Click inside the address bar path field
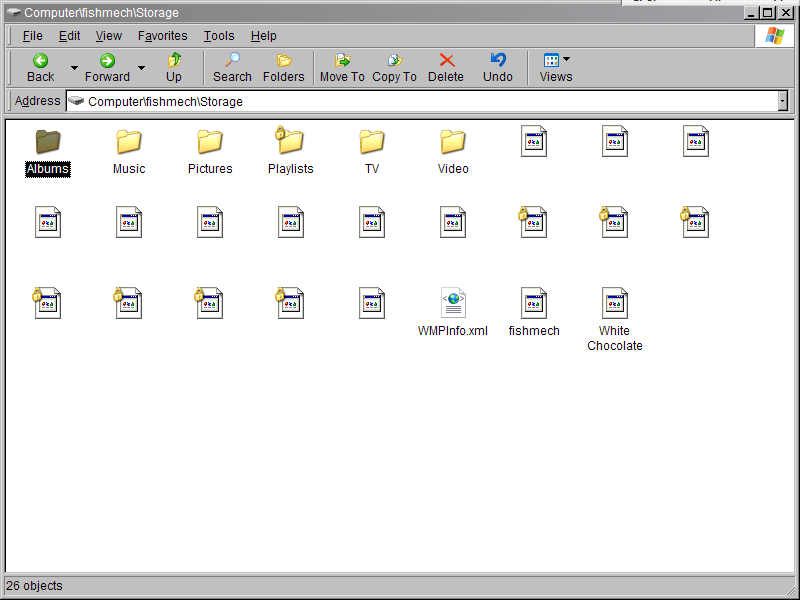 pyautogui.click(x=400, y=101)
